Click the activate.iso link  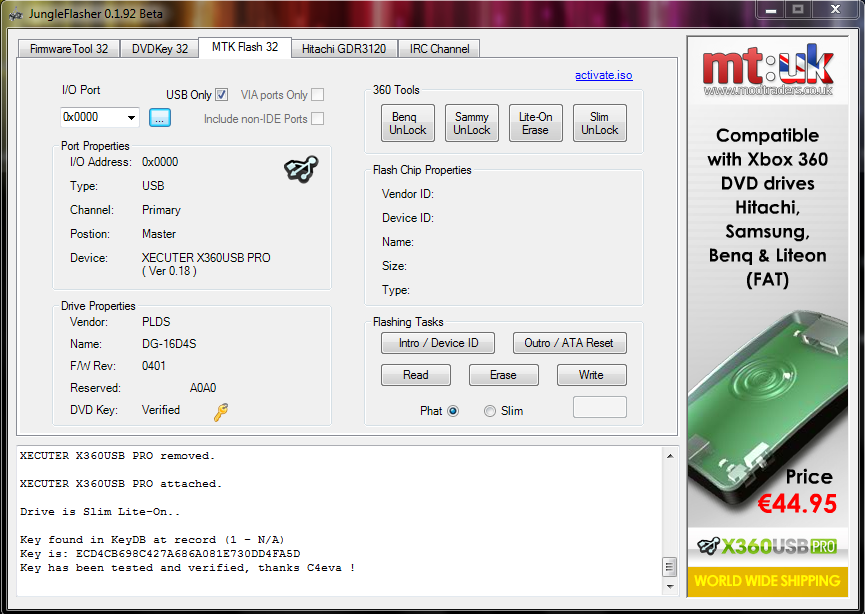pyautogui.click(x=604, y=75)
